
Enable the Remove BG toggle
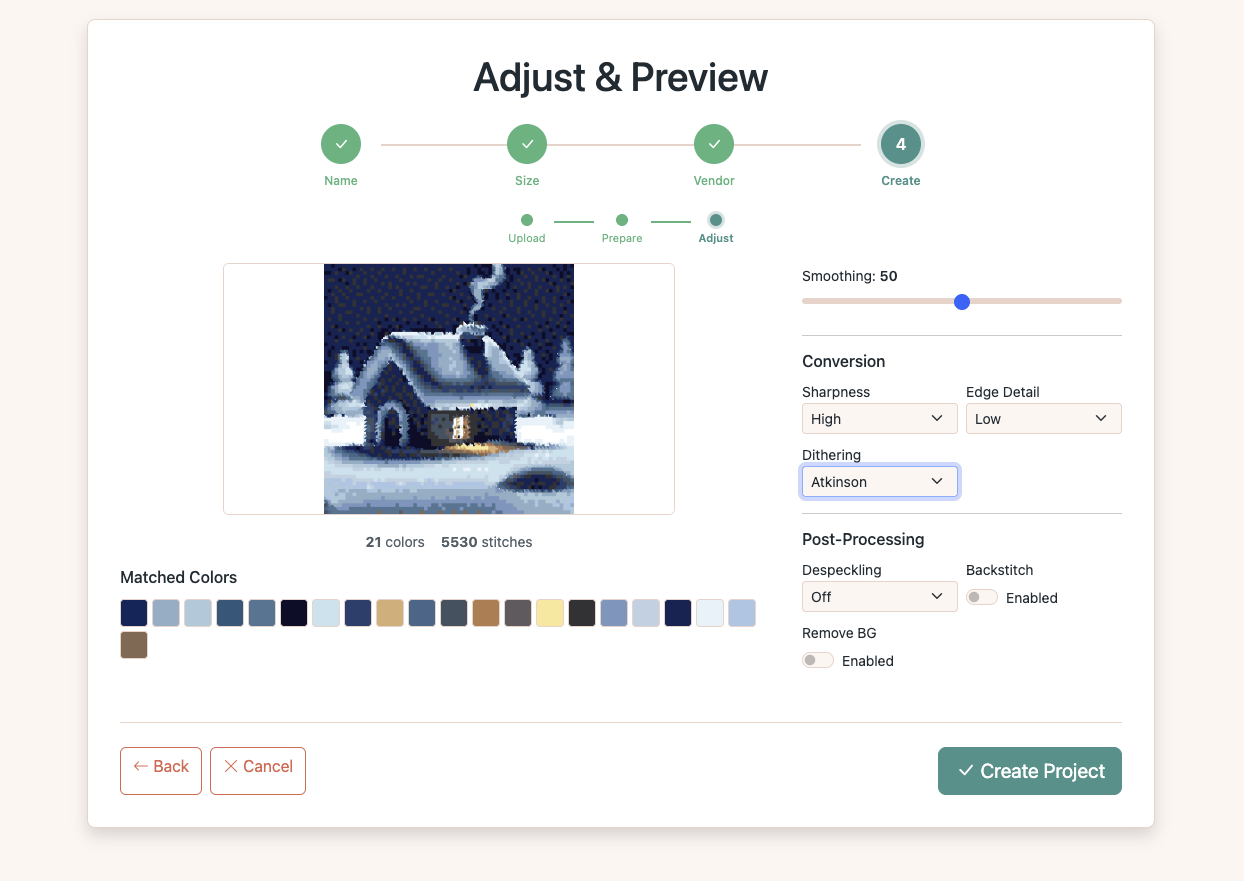pos(817,660)
